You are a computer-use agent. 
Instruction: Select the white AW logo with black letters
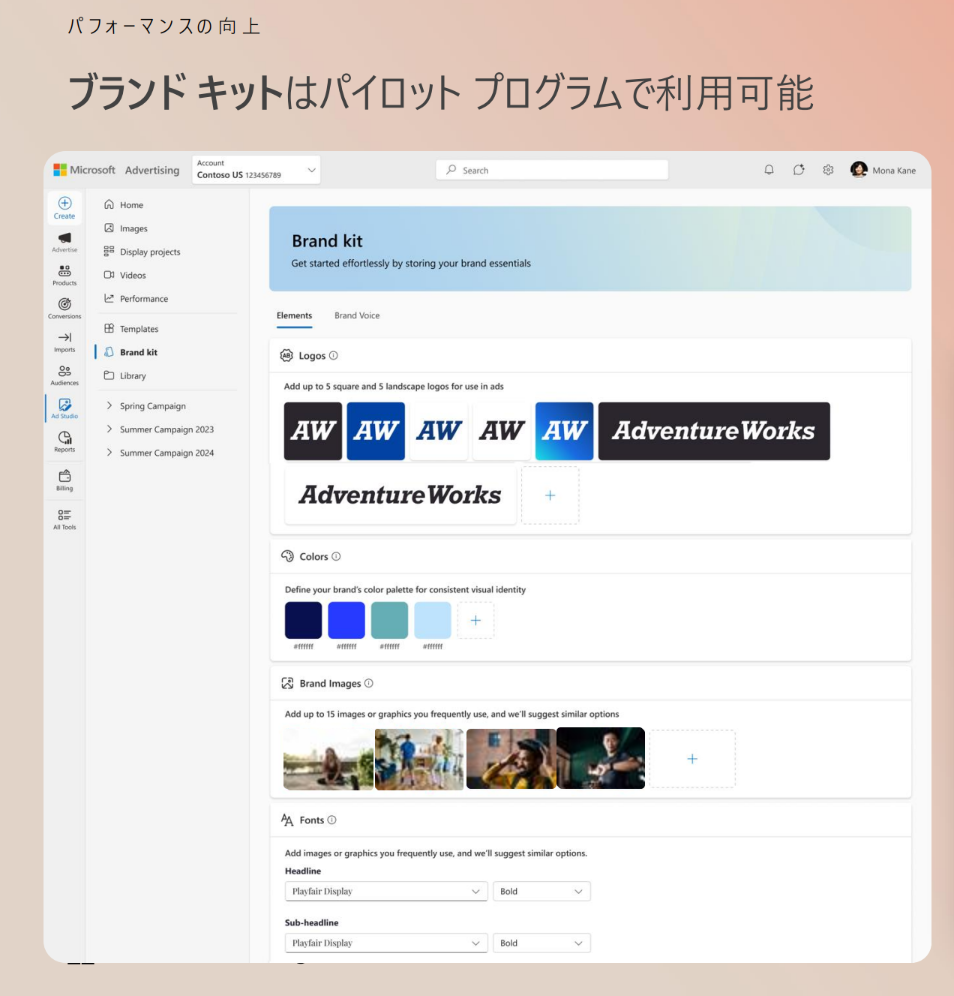(x=502, y=431)
